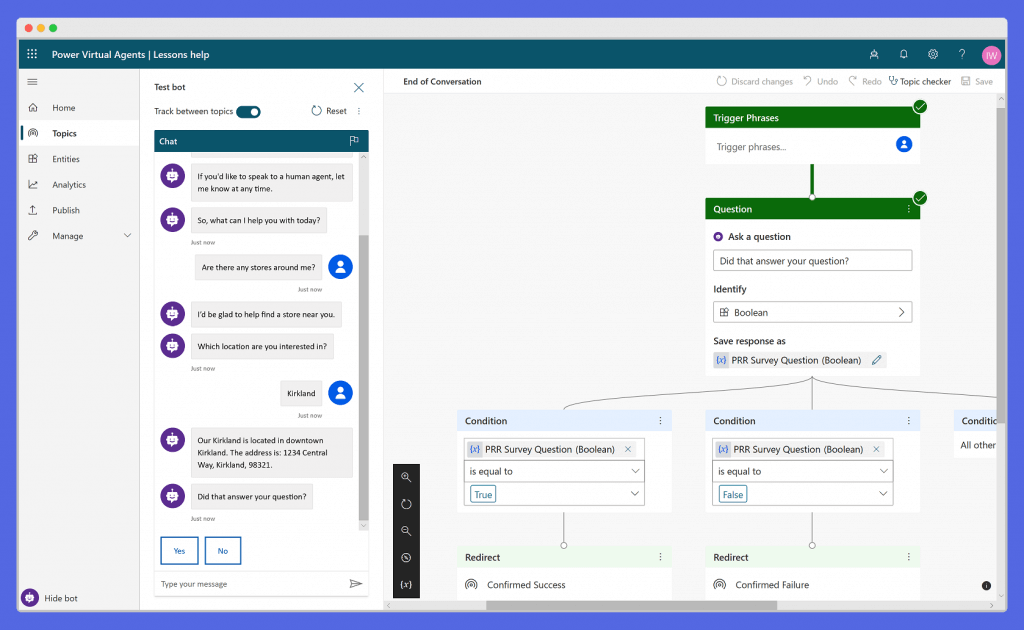Screen dimensions: 1024x630
Task: Open notifications bell
Action: 903,55
